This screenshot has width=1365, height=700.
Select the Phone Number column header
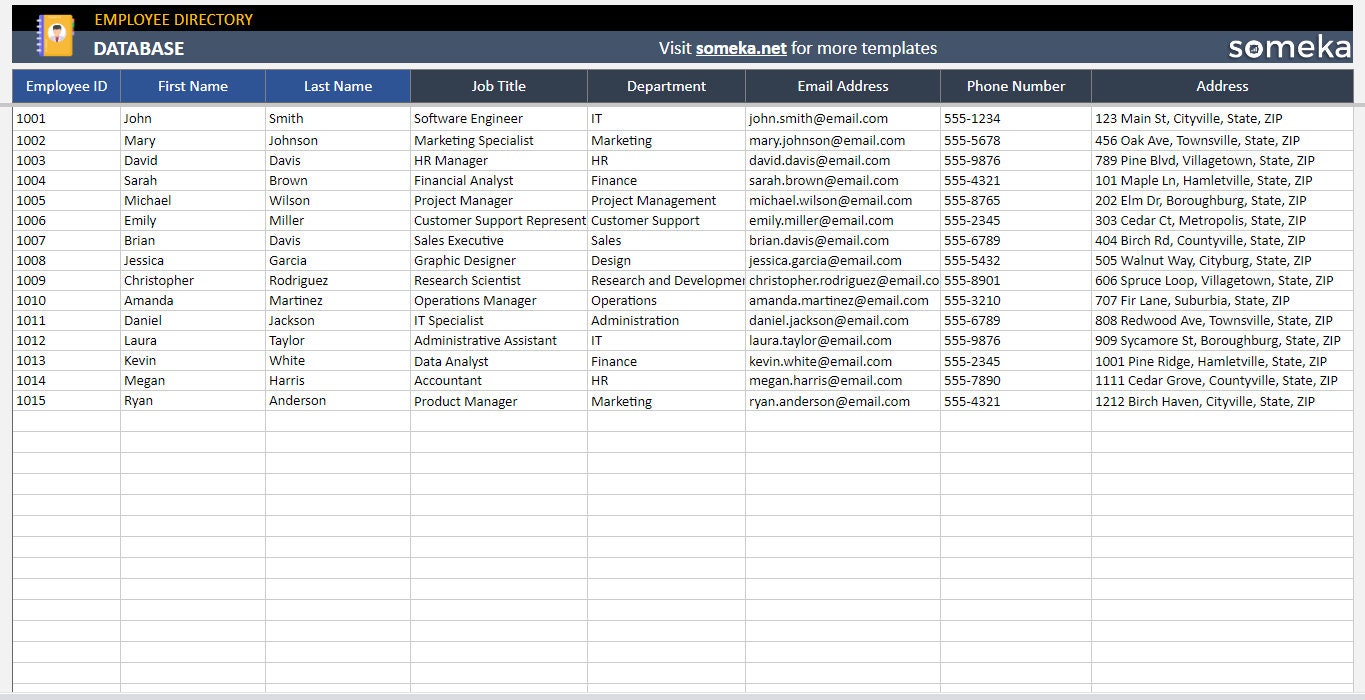pos(1015,86)
